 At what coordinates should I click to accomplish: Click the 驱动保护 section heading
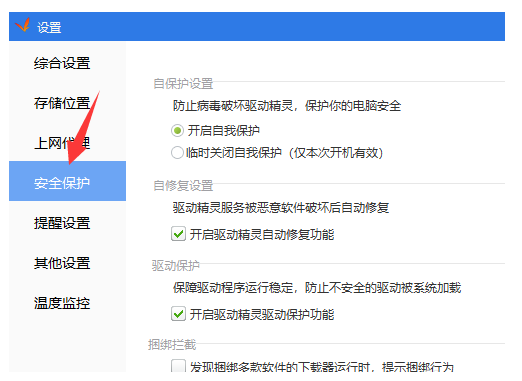(176, 266)
